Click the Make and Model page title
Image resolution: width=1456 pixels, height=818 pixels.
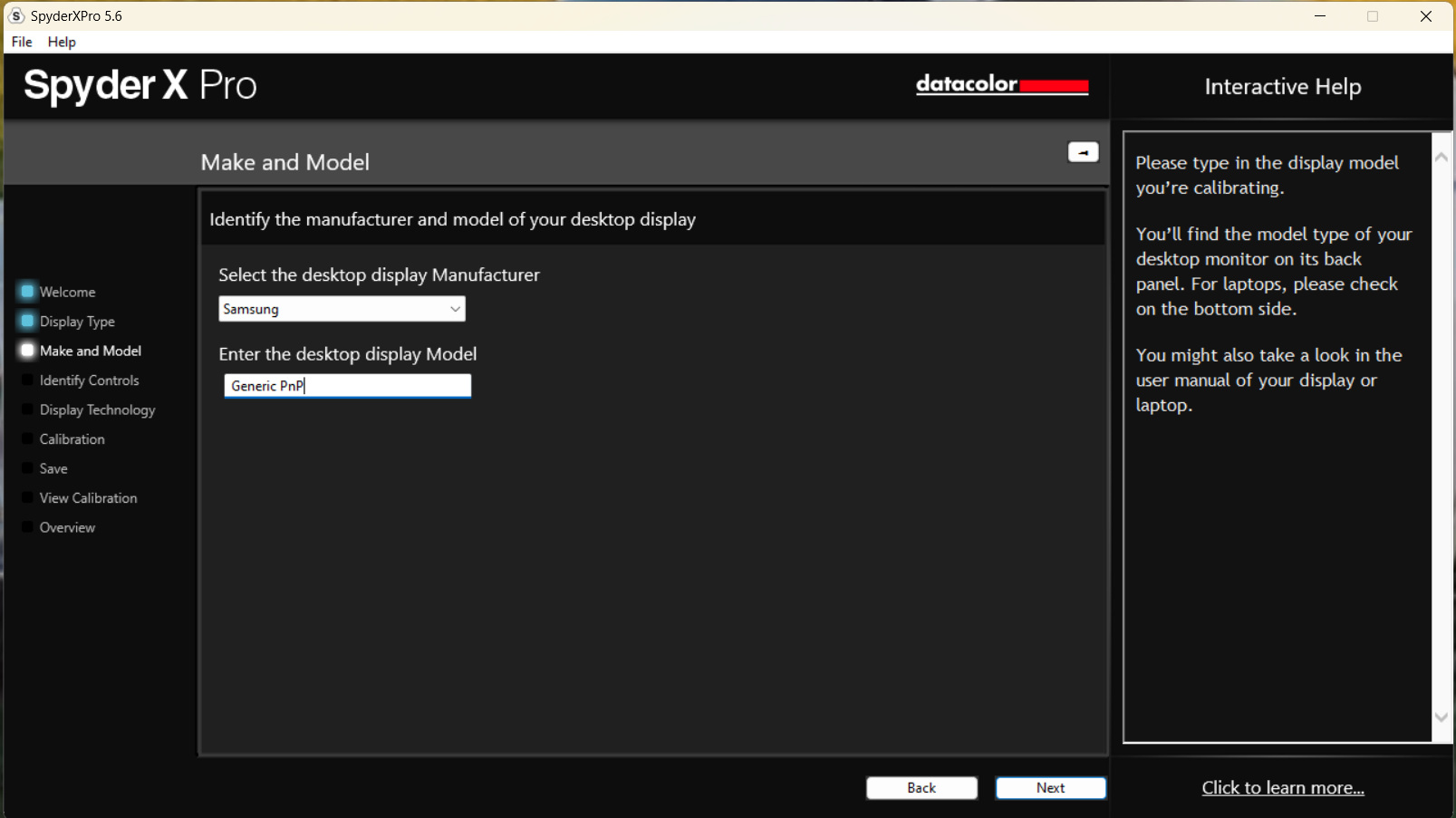pos(285,162)
